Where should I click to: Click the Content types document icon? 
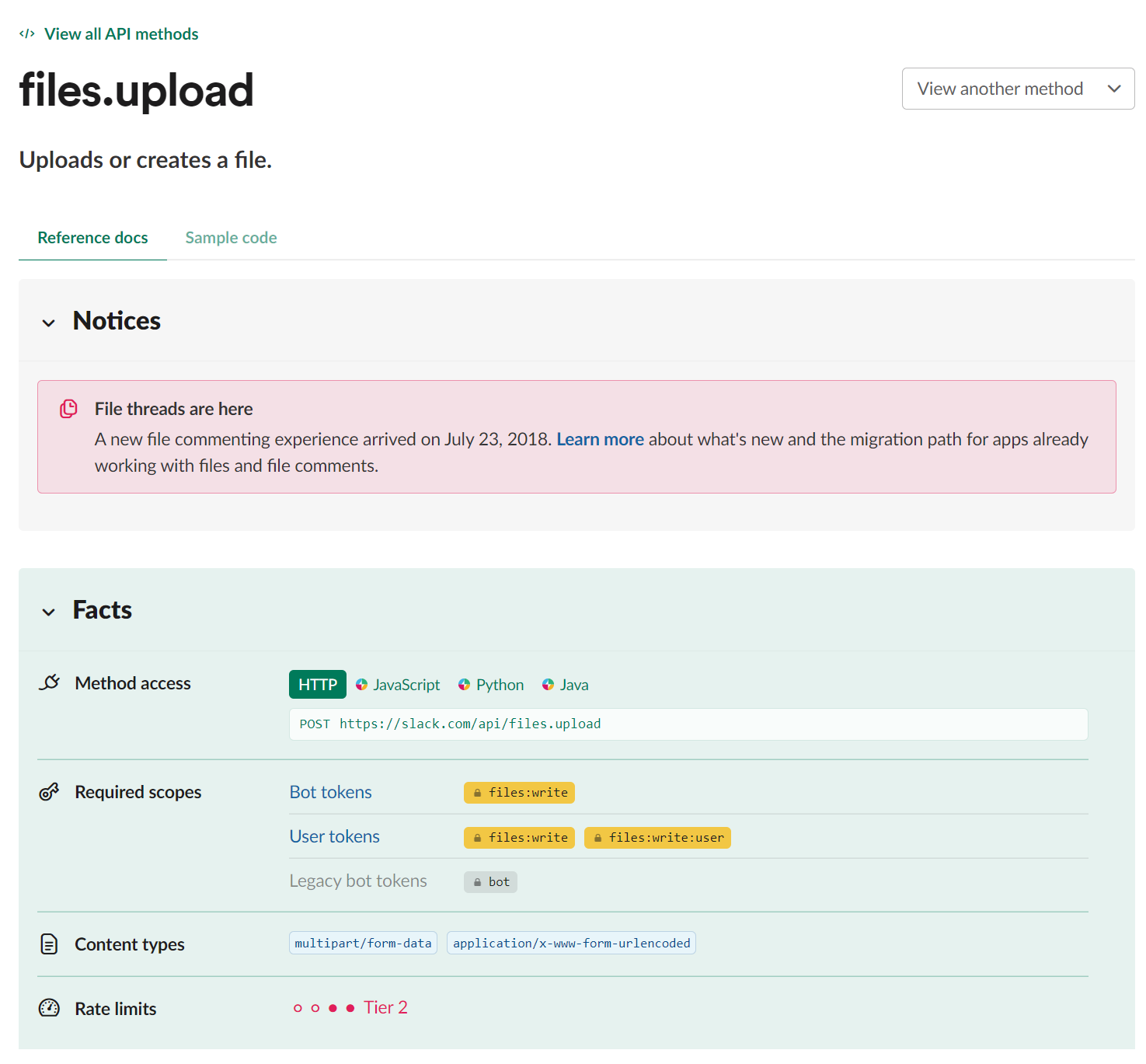pyautogui.click(x=49, y=944)
